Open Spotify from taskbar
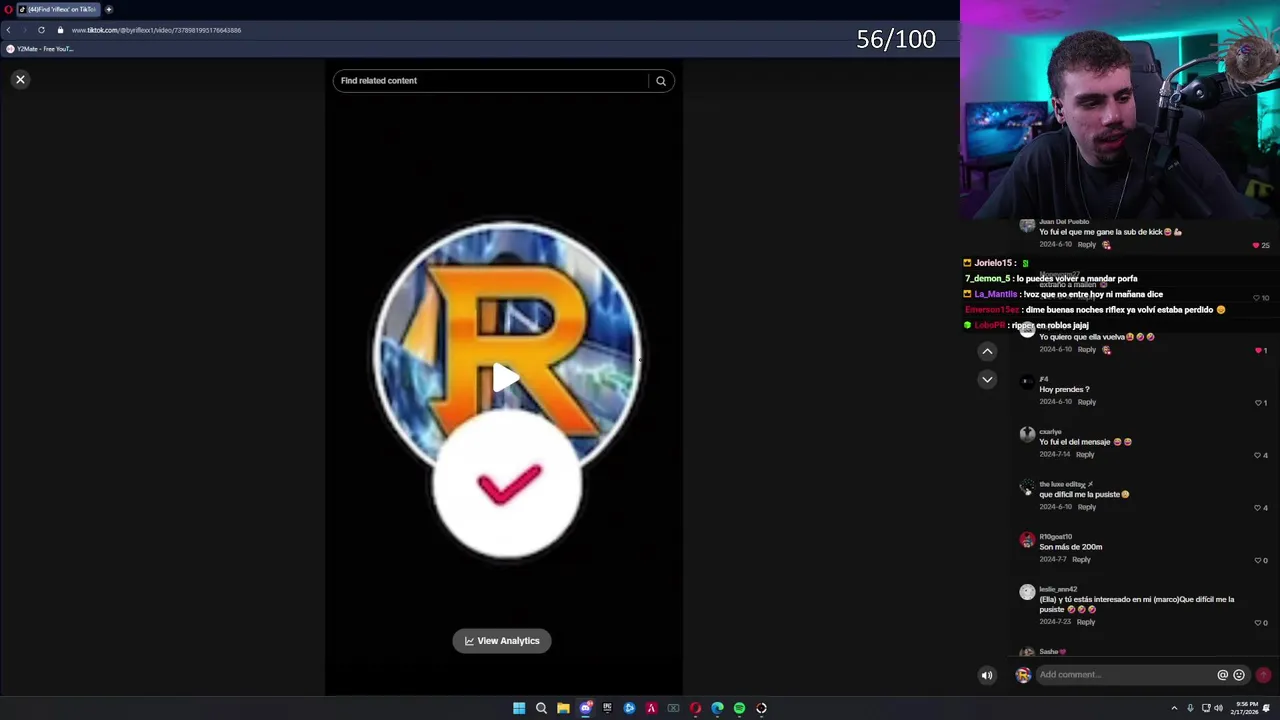This screenshot has width=1280, height=720. pos(739,708)
